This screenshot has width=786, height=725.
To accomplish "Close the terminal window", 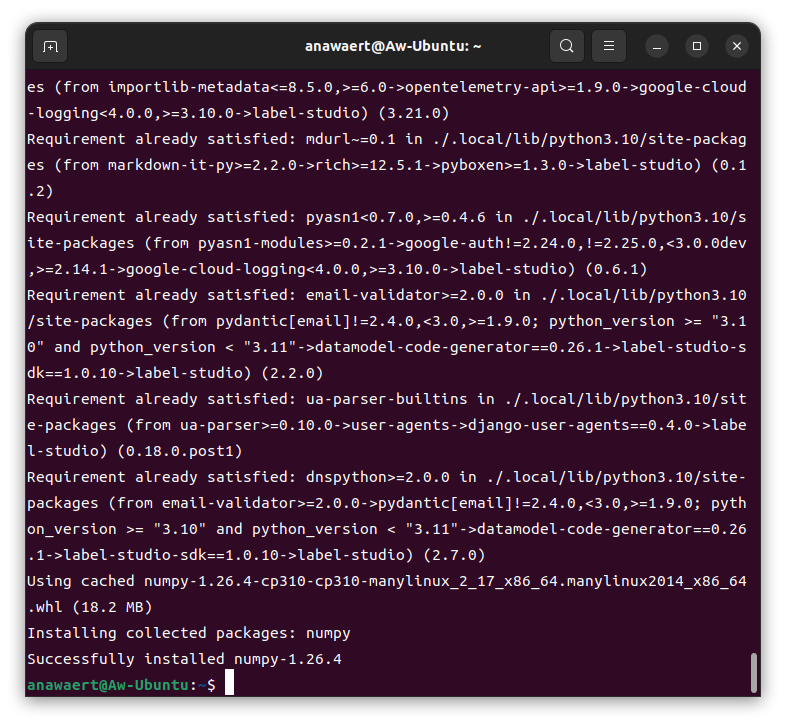I will pos(737,46).
